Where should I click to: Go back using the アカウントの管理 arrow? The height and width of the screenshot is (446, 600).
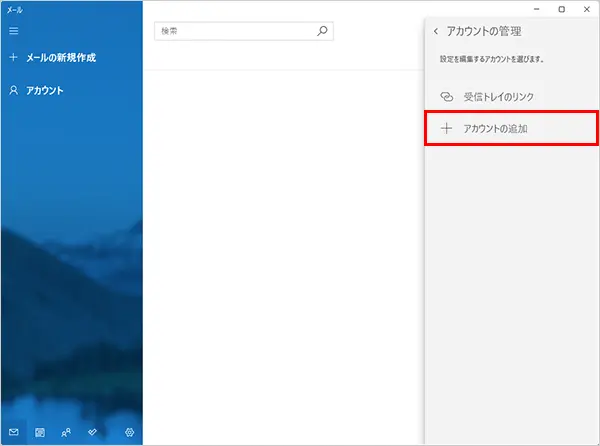point(436,31)
